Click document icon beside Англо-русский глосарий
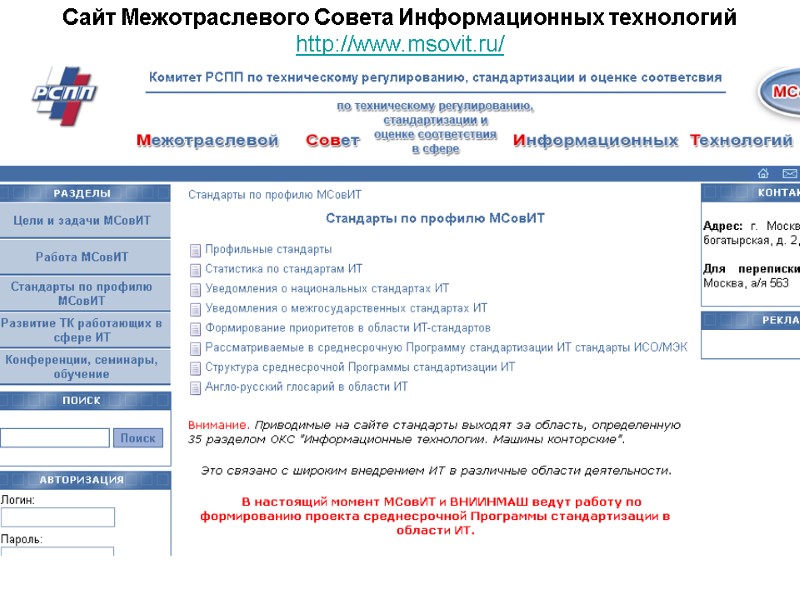The width and height of the screenshot is (800, 600). 195,388
